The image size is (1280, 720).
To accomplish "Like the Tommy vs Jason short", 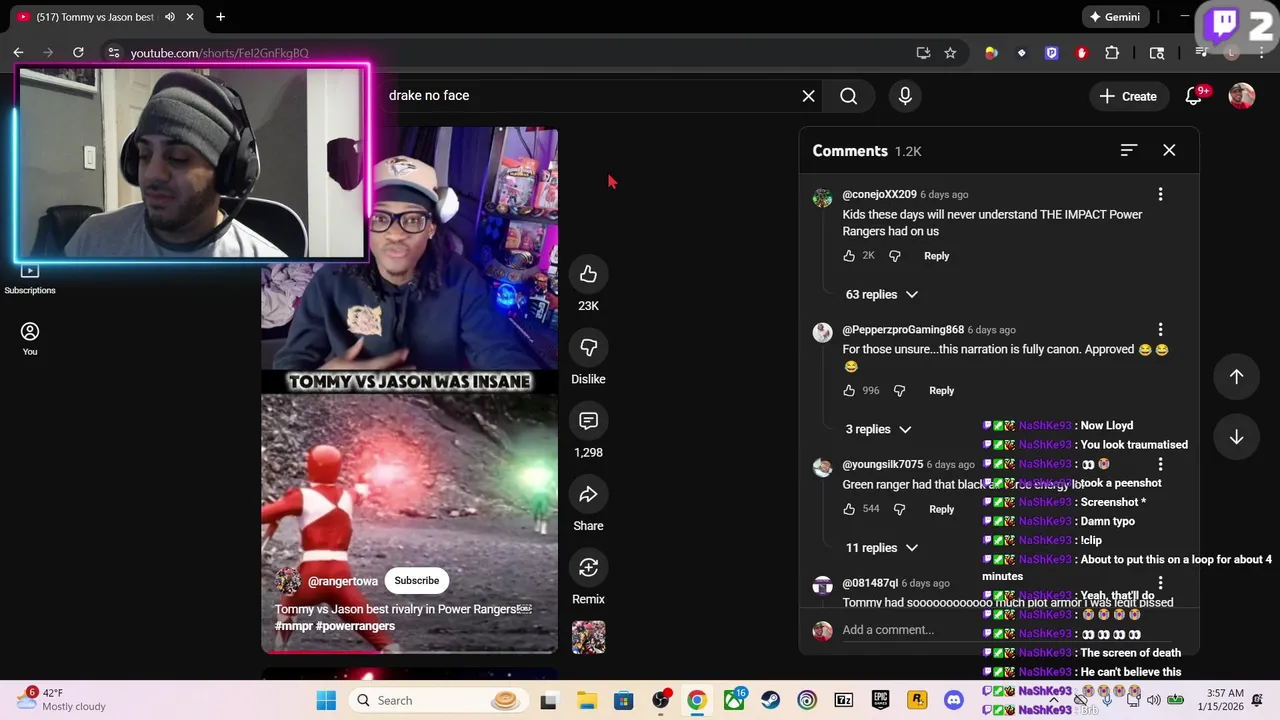I will tap(588, 274).
